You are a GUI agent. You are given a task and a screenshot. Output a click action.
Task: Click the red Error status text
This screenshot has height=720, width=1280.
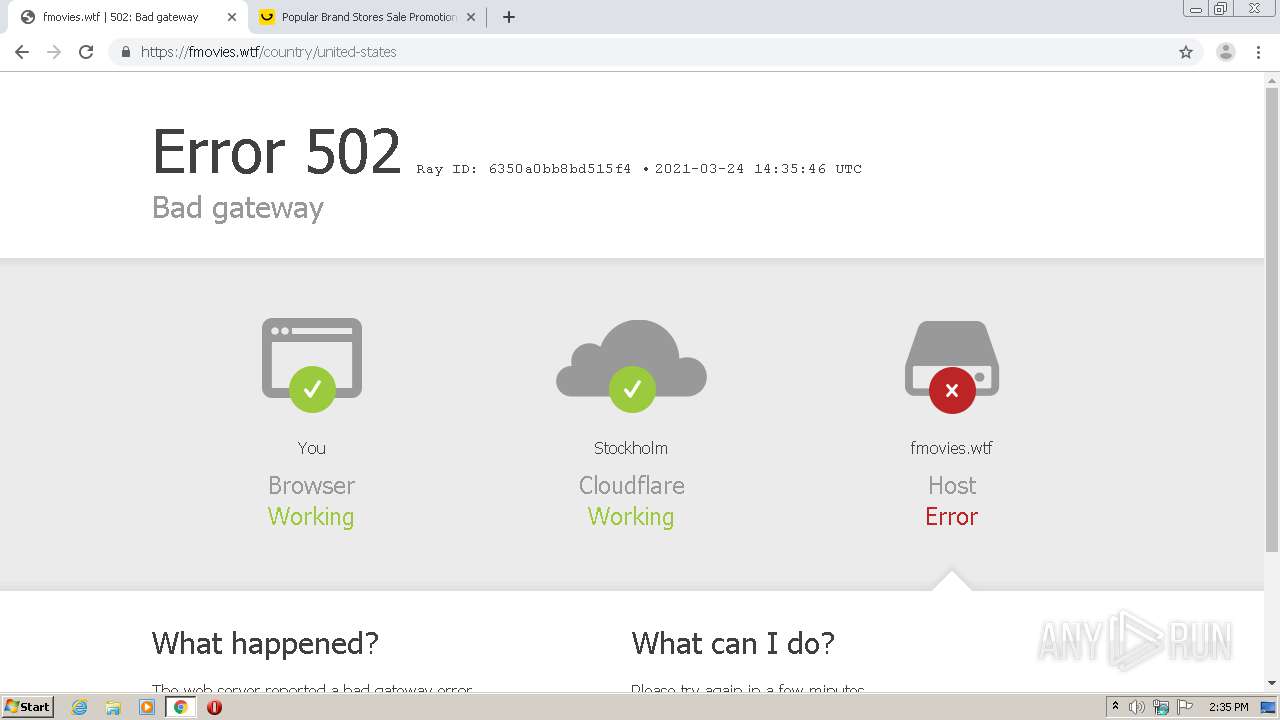click(951, 516)
